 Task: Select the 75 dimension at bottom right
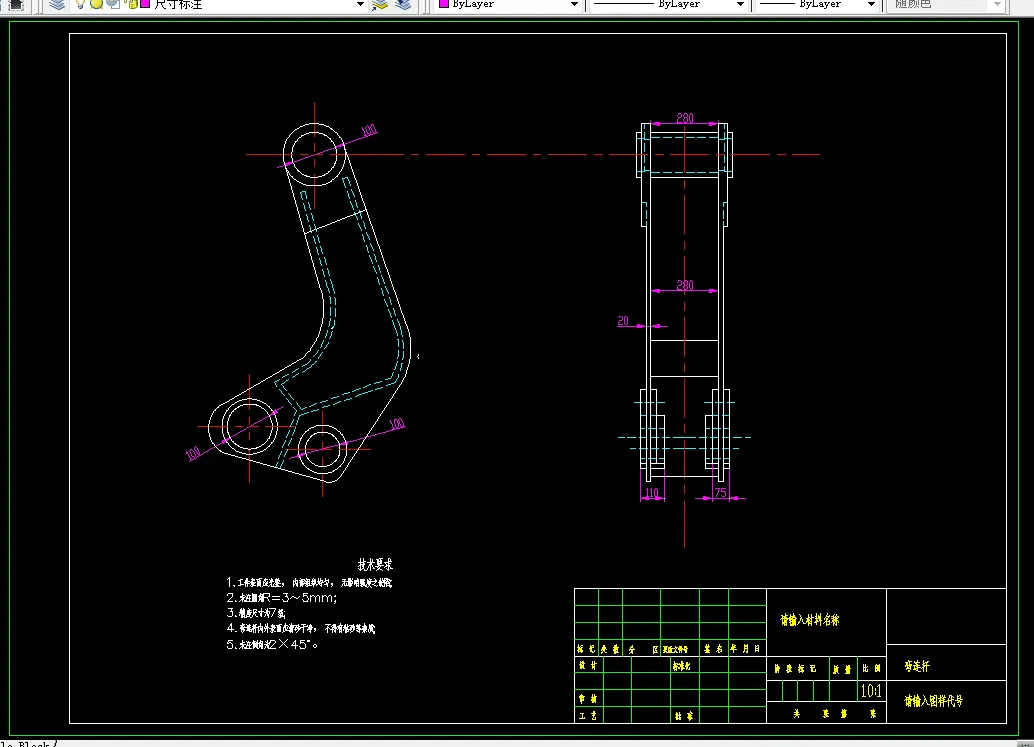[720, 493]
